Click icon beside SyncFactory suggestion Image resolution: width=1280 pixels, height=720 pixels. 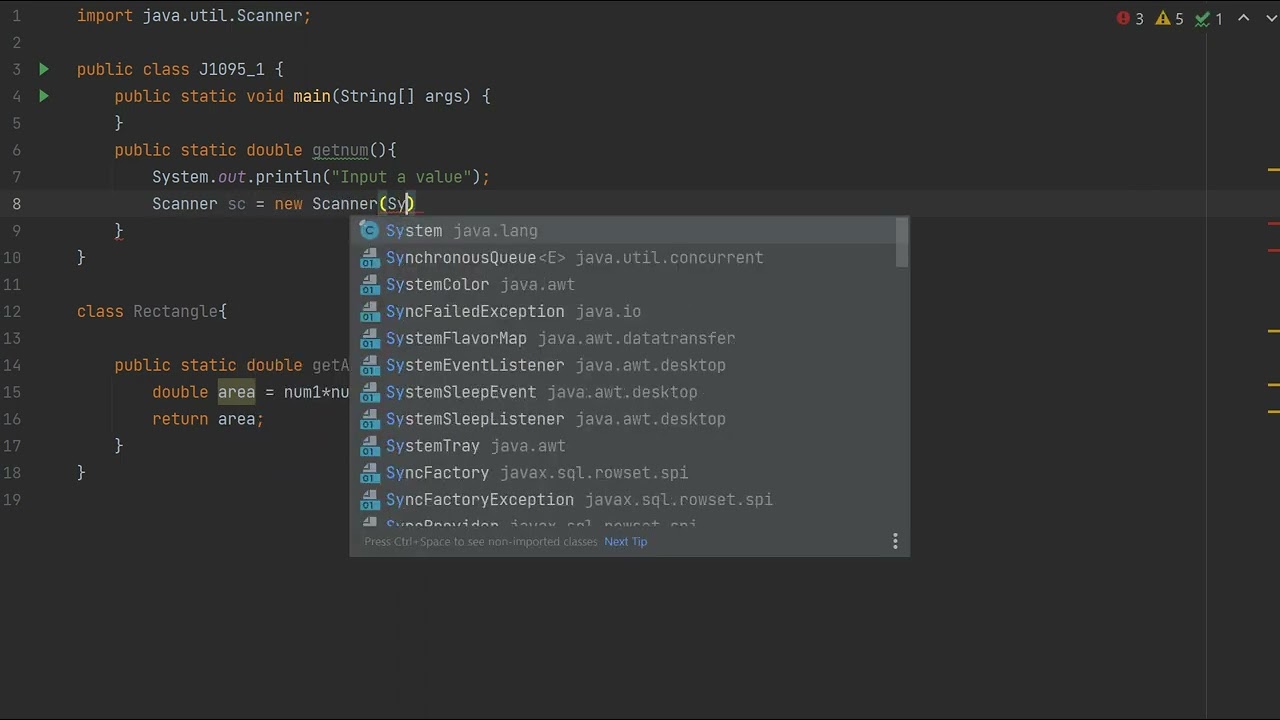369,474
